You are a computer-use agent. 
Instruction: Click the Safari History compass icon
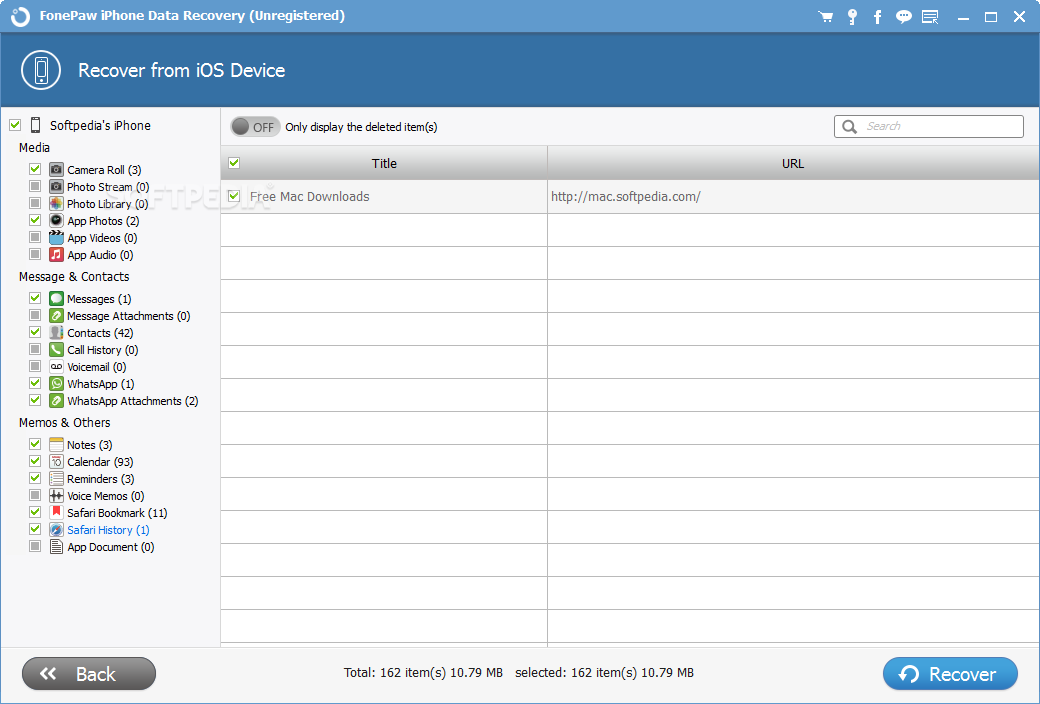(56, 529)
